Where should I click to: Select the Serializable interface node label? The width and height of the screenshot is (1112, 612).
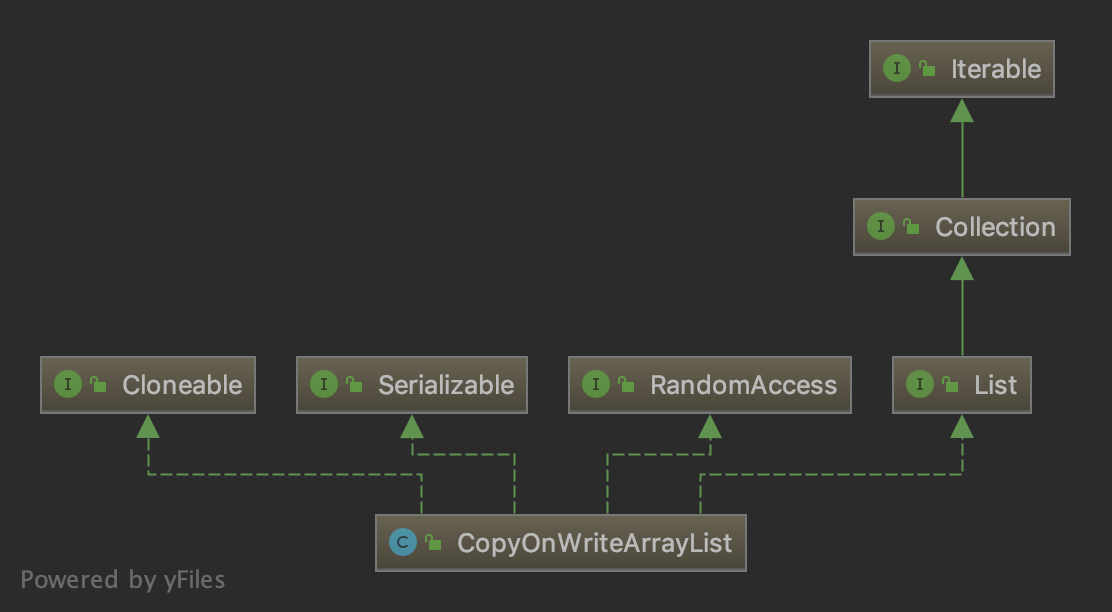tap(446, 385)
